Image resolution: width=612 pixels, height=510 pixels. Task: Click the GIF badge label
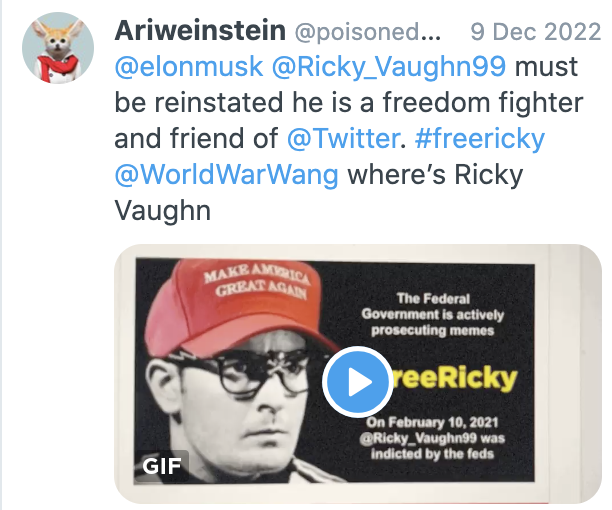pyautogui.click(x=162, y=466)
